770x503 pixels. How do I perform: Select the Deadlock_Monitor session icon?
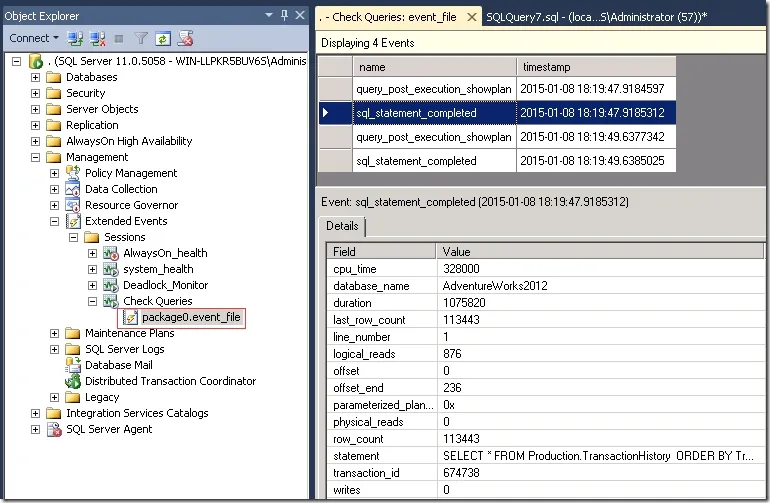pos(110,285)
